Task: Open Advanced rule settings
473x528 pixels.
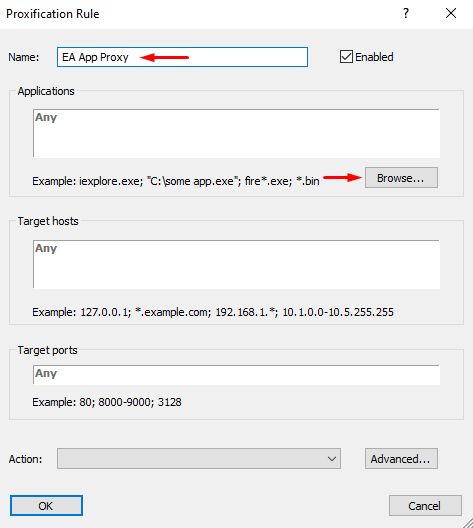Action: click(401, 458)
